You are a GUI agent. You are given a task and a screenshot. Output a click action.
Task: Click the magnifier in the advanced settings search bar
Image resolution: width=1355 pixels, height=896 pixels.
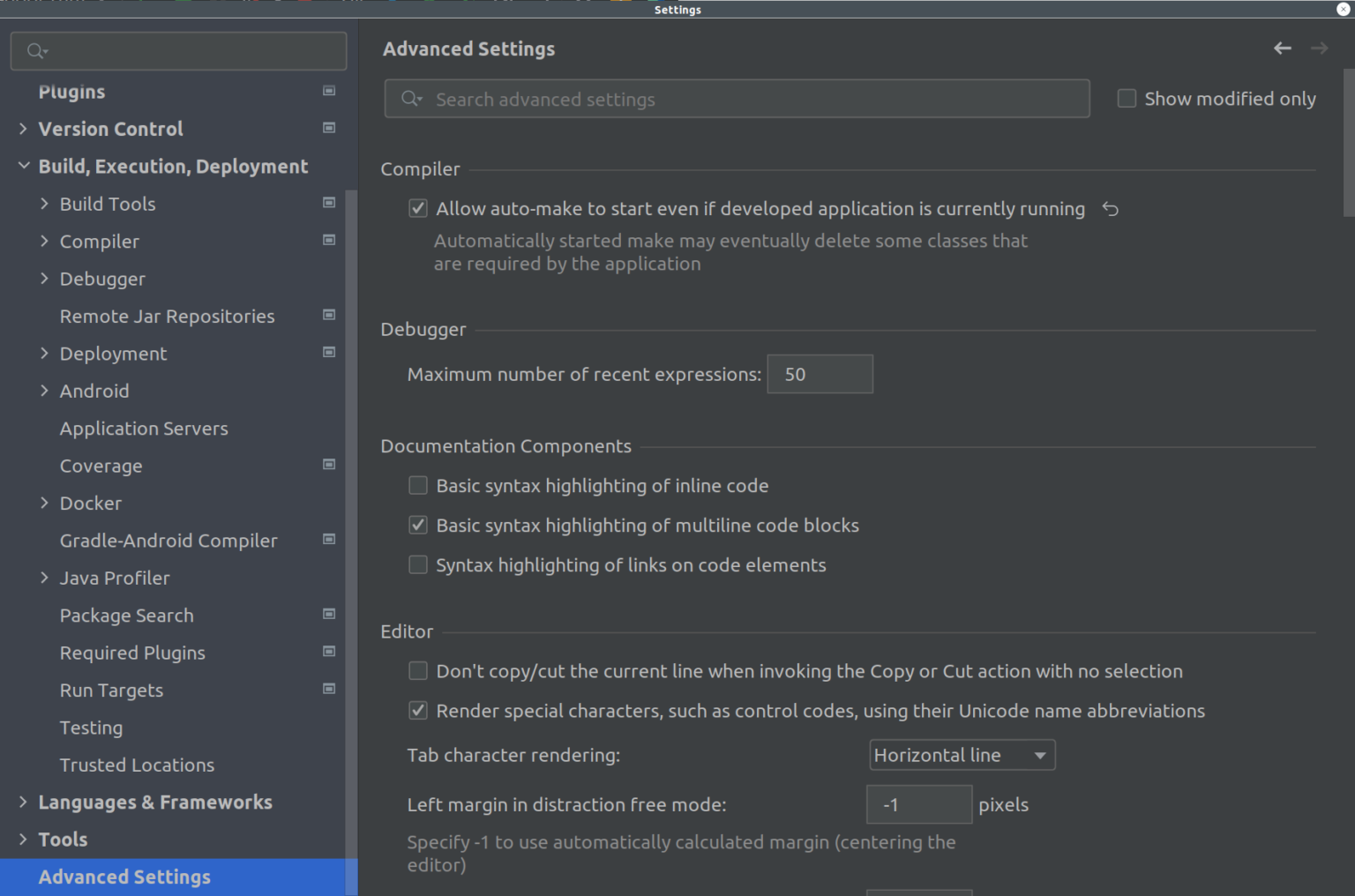pos(410,99)
